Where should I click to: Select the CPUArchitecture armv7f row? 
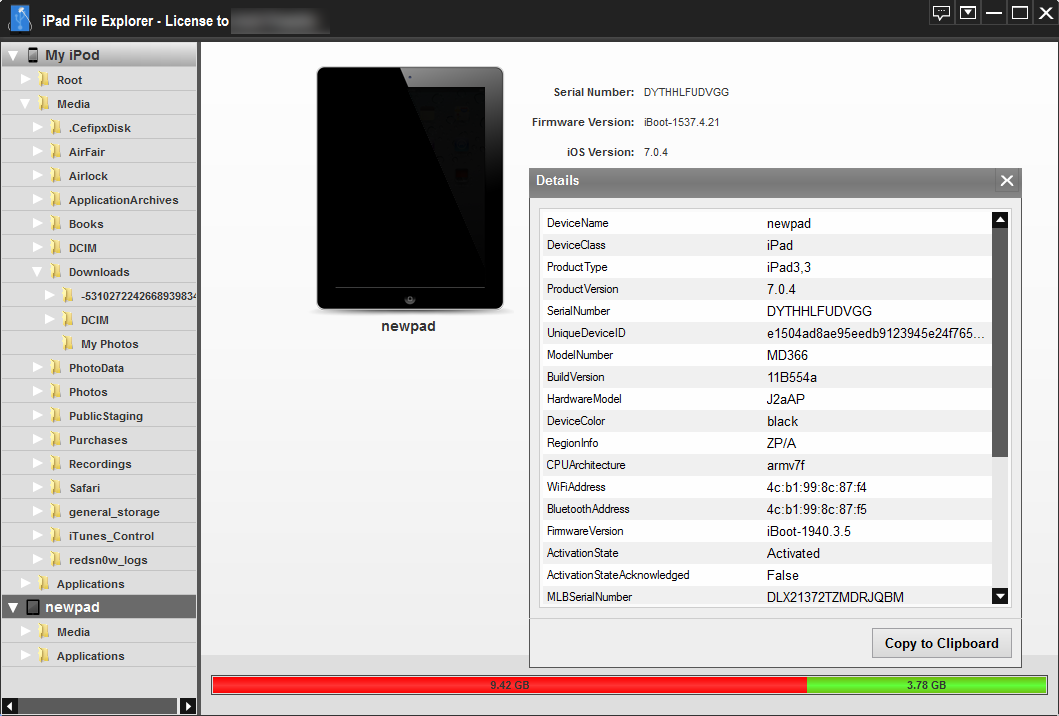pyautogui.click(x=765, y=465)
